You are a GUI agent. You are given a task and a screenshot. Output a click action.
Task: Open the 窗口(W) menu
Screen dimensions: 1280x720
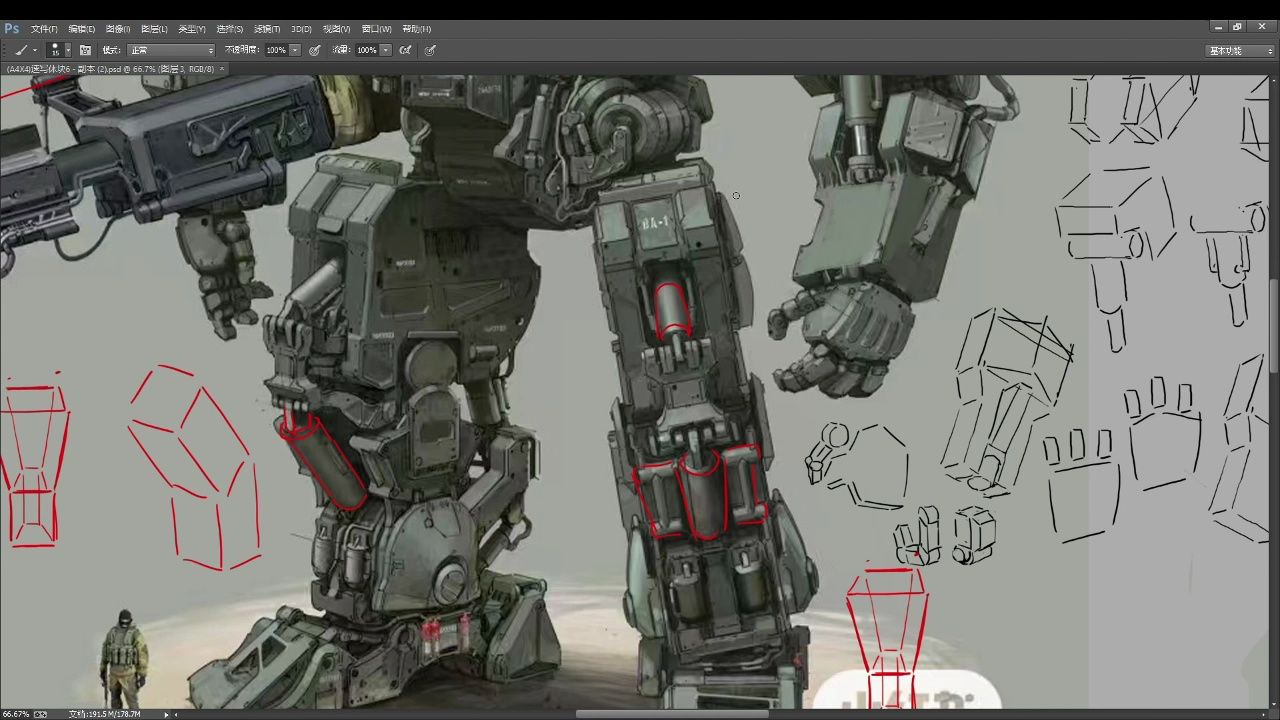point(376,29)
